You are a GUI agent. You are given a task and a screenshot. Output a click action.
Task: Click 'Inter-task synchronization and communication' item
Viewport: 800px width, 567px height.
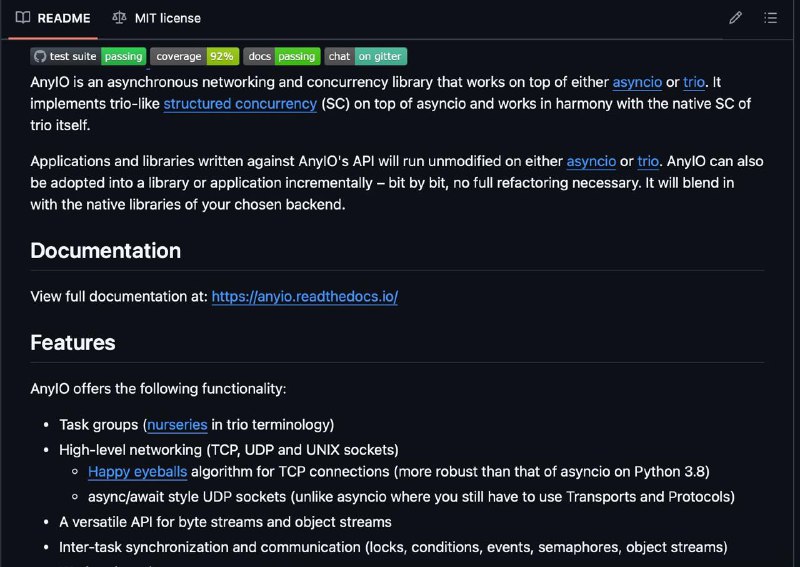(x=393, y=547)
